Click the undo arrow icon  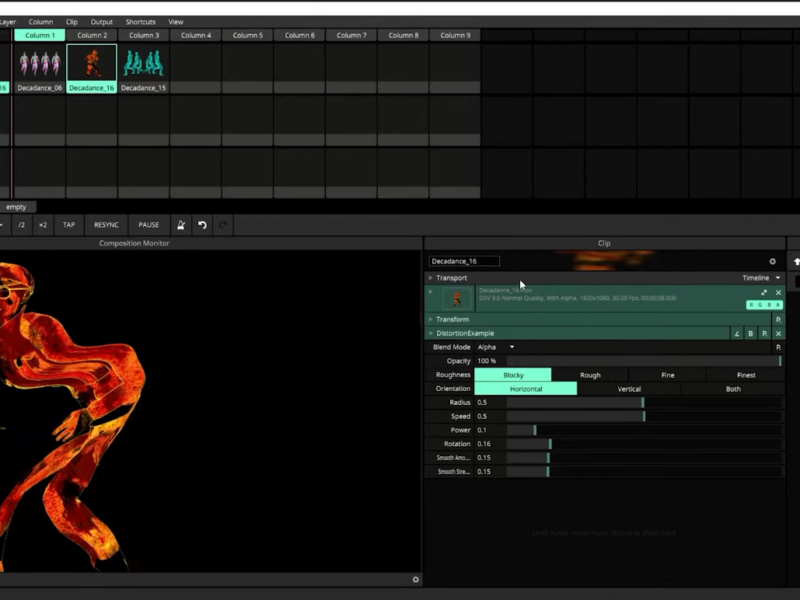202,225
